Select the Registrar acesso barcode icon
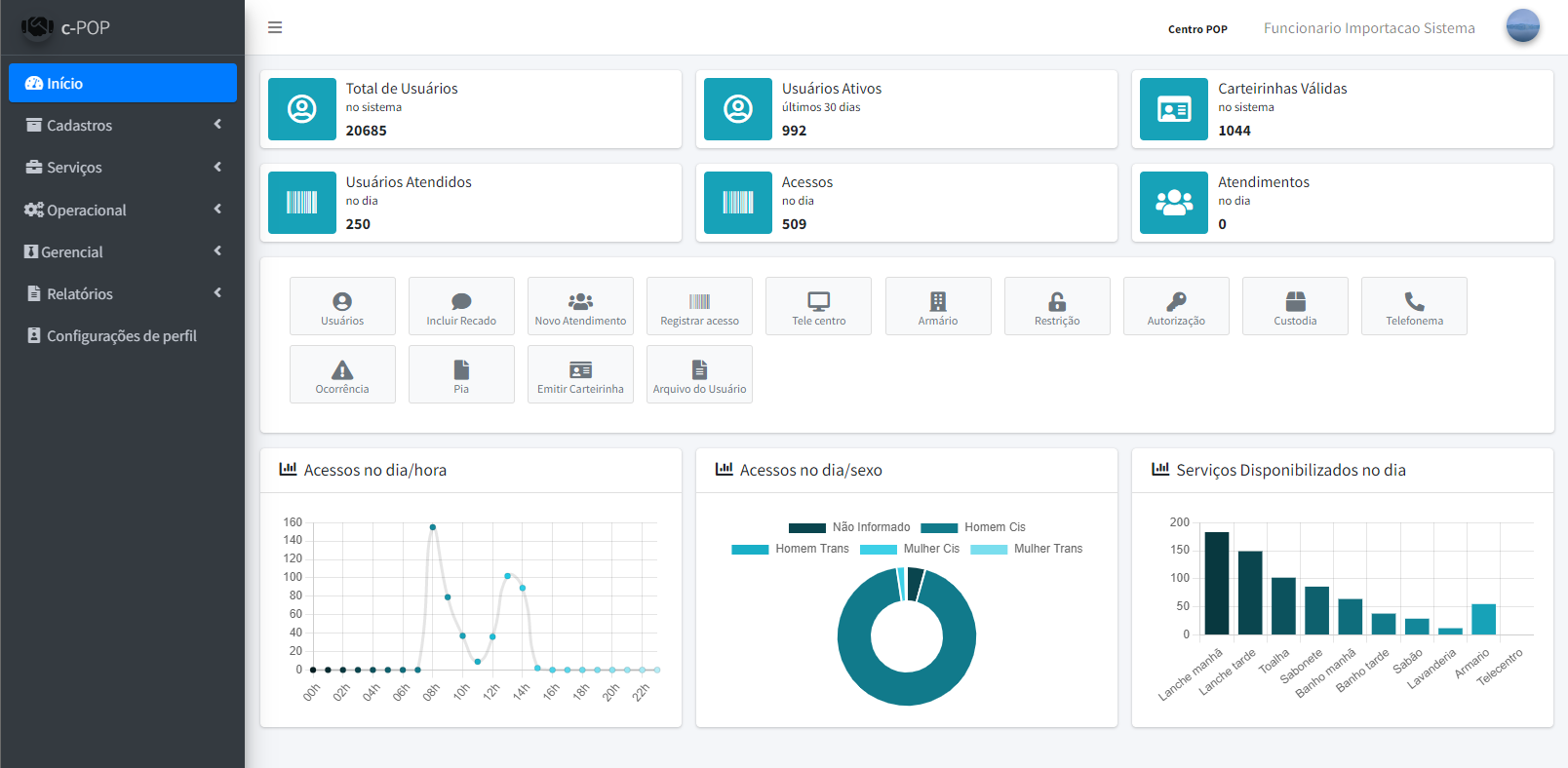 (699, 302)
